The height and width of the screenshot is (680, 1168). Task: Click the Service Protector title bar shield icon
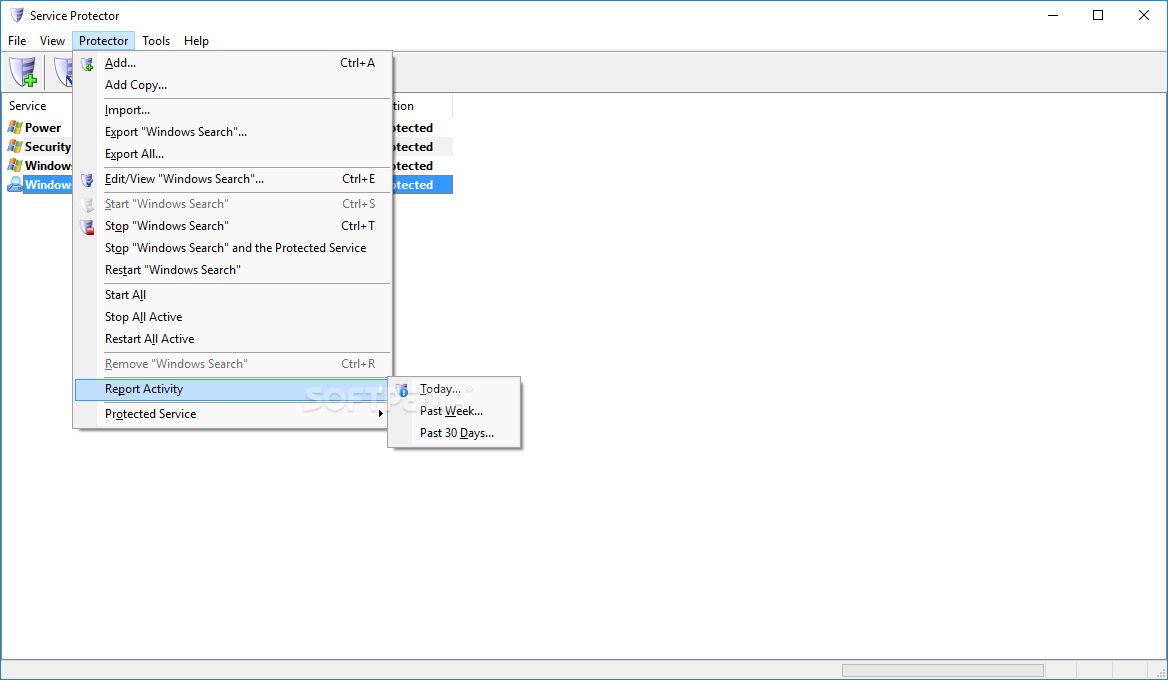pyautogui.click(x=16, y=15)
